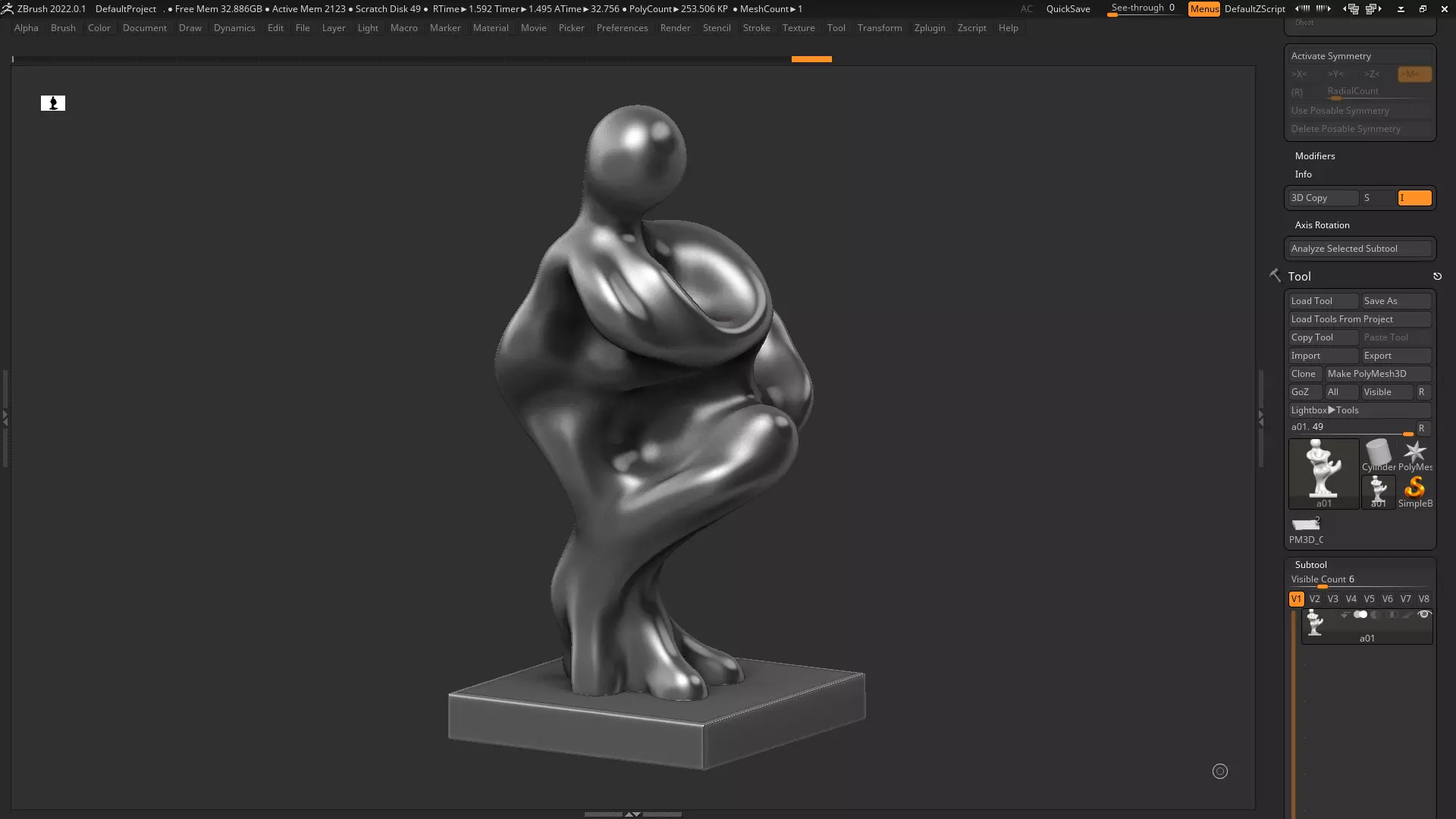This screenshot has height=819, width=1456.
Task: Select the Cylinder tool thumbnail
Action: coord(1378,455)
